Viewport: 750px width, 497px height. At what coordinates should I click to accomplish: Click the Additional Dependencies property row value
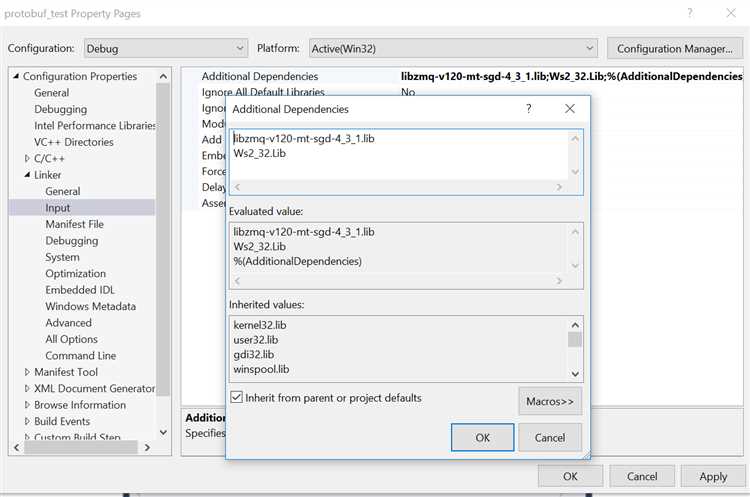[571, 76]
